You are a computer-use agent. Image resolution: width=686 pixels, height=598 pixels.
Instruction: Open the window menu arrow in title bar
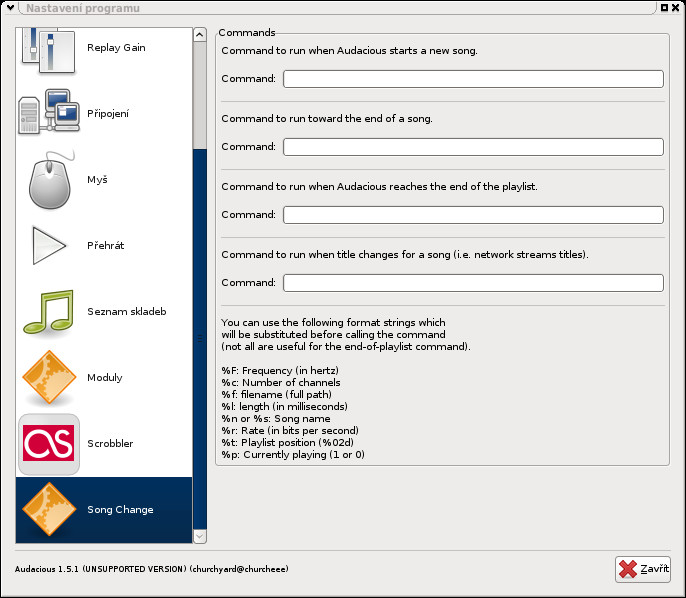point(10,7)
